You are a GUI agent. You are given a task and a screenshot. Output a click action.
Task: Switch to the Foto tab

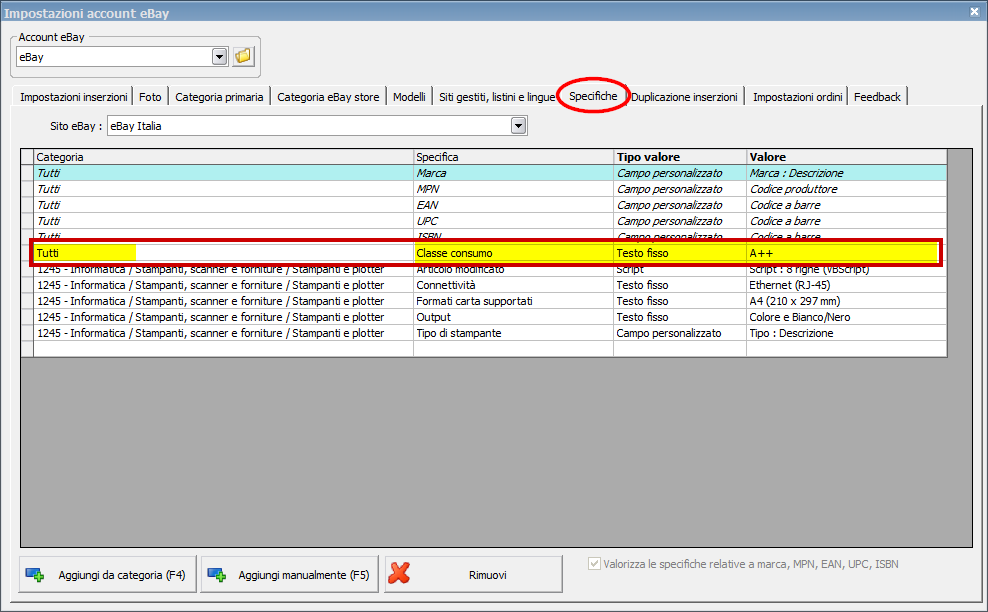(x=150, y=97)
